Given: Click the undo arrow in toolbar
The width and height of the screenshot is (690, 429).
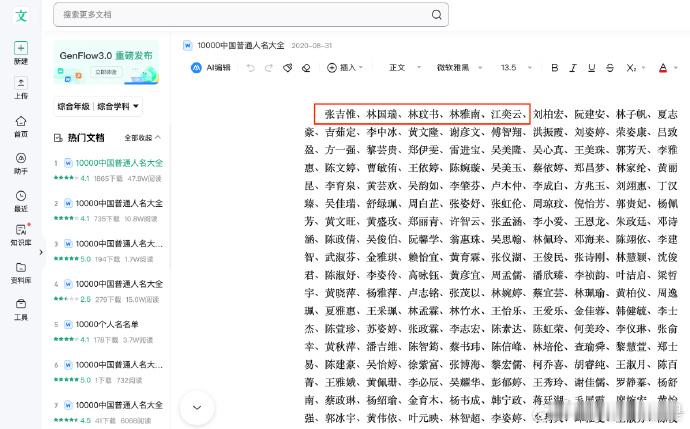Looking at the screenshot, I should [x=250, y=68].
